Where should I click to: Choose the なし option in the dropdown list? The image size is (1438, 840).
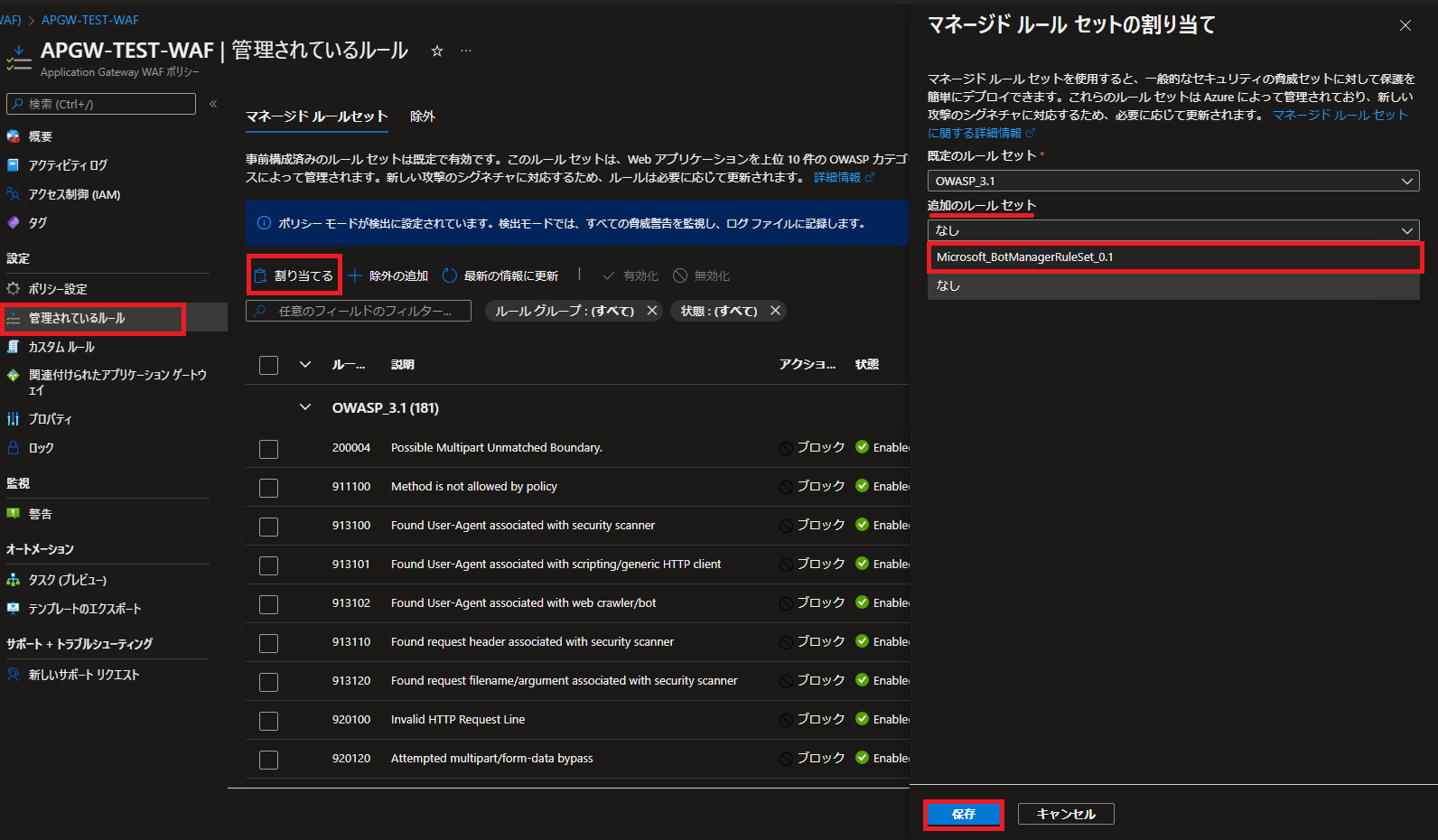[x=1173, y=285]
